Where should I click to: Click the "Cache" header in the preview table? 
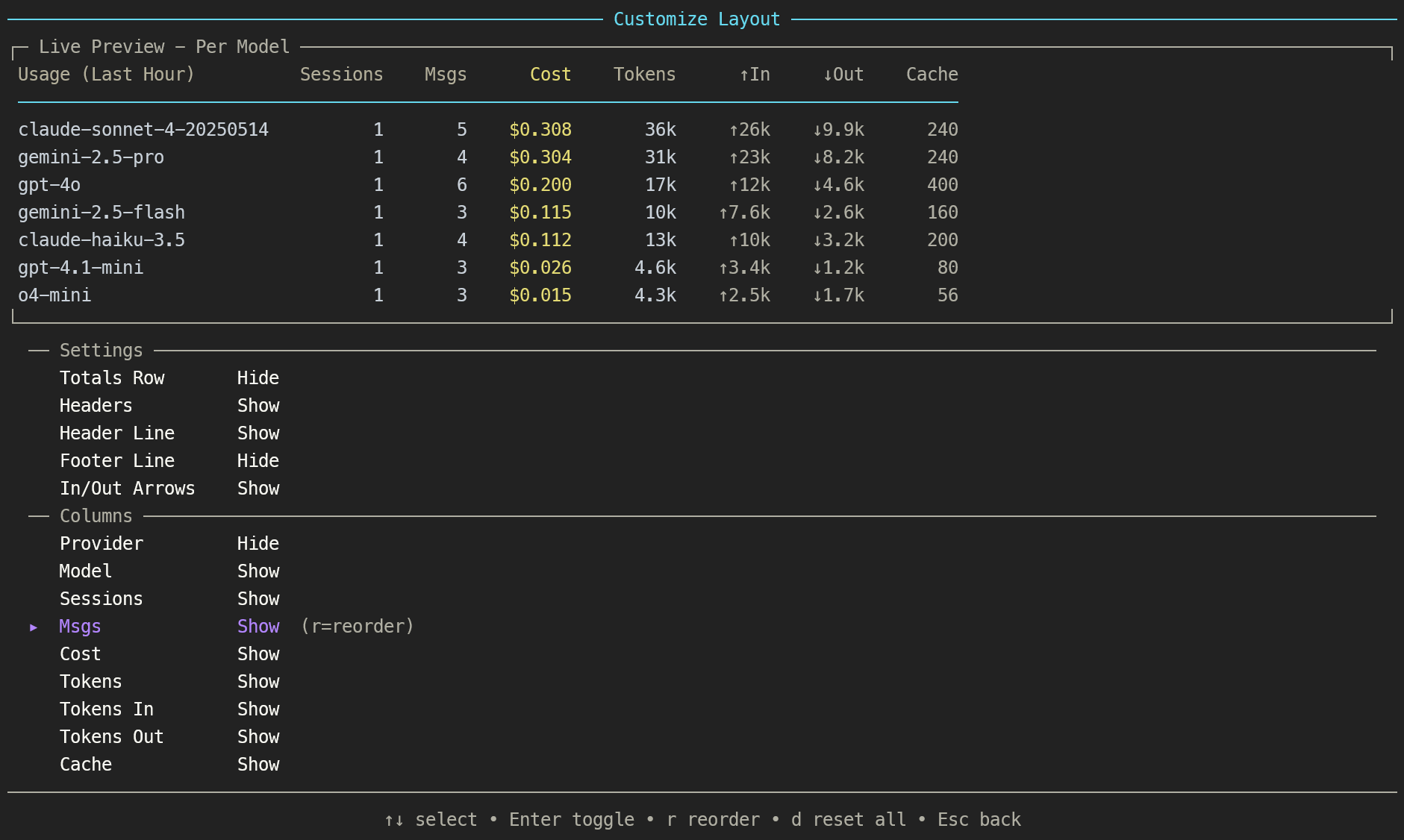[932, 75]
